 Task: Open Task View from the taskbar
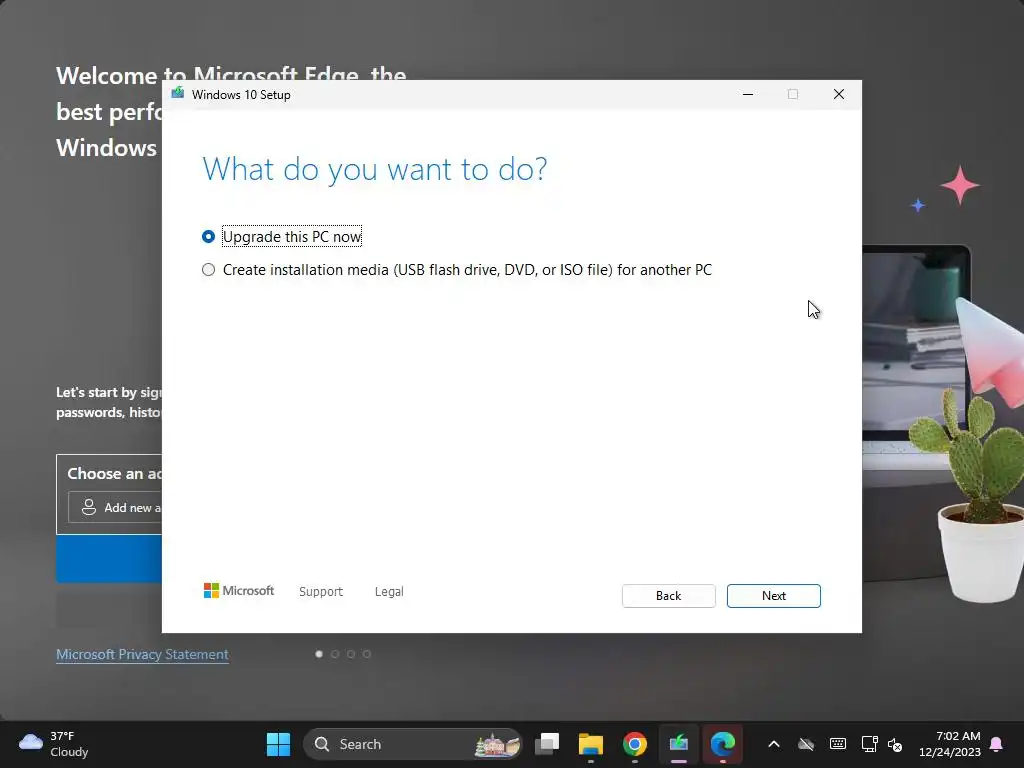[547, 744]
